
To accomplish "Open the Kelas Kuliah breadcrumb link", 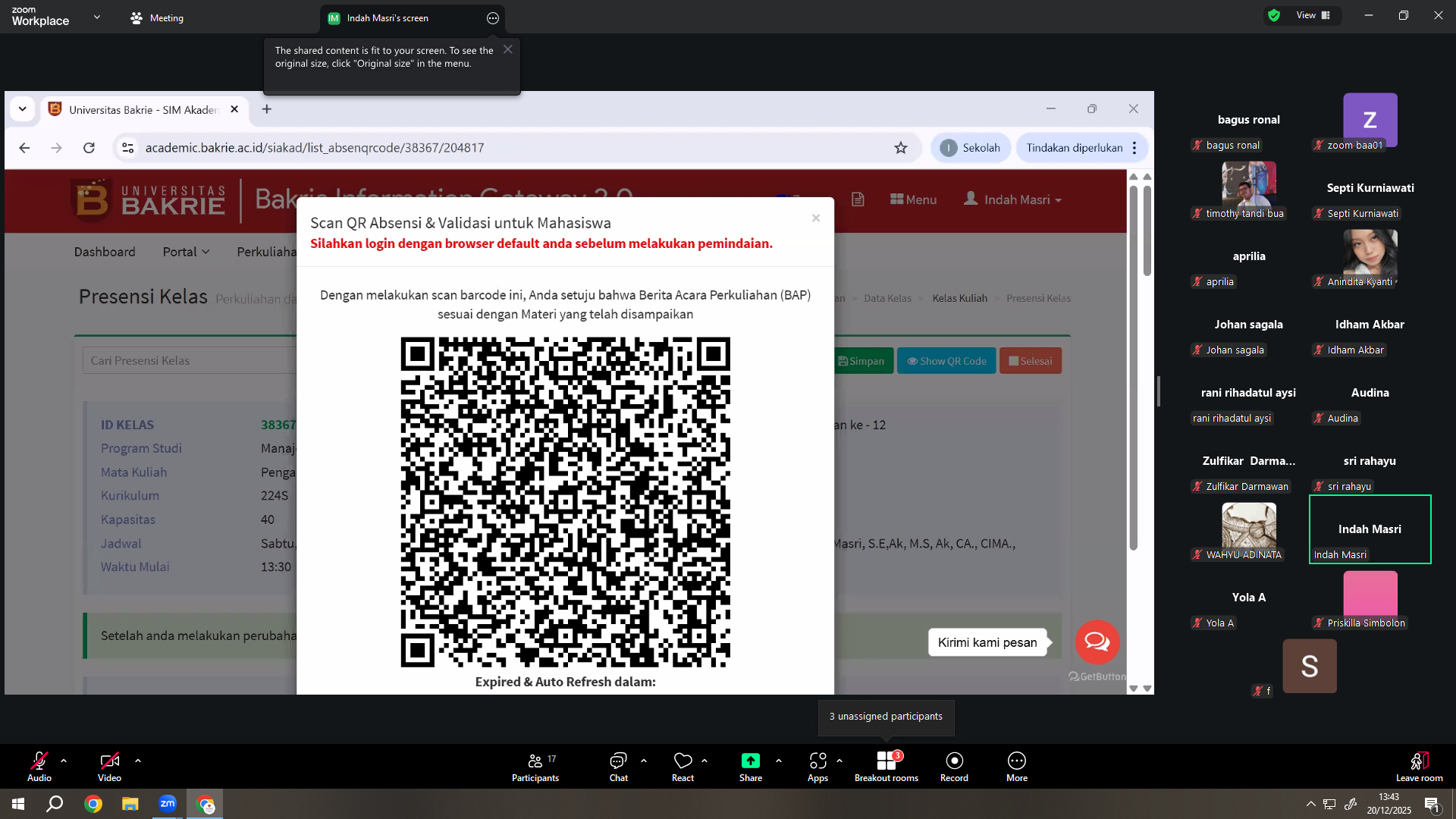I will coord(960,298).
